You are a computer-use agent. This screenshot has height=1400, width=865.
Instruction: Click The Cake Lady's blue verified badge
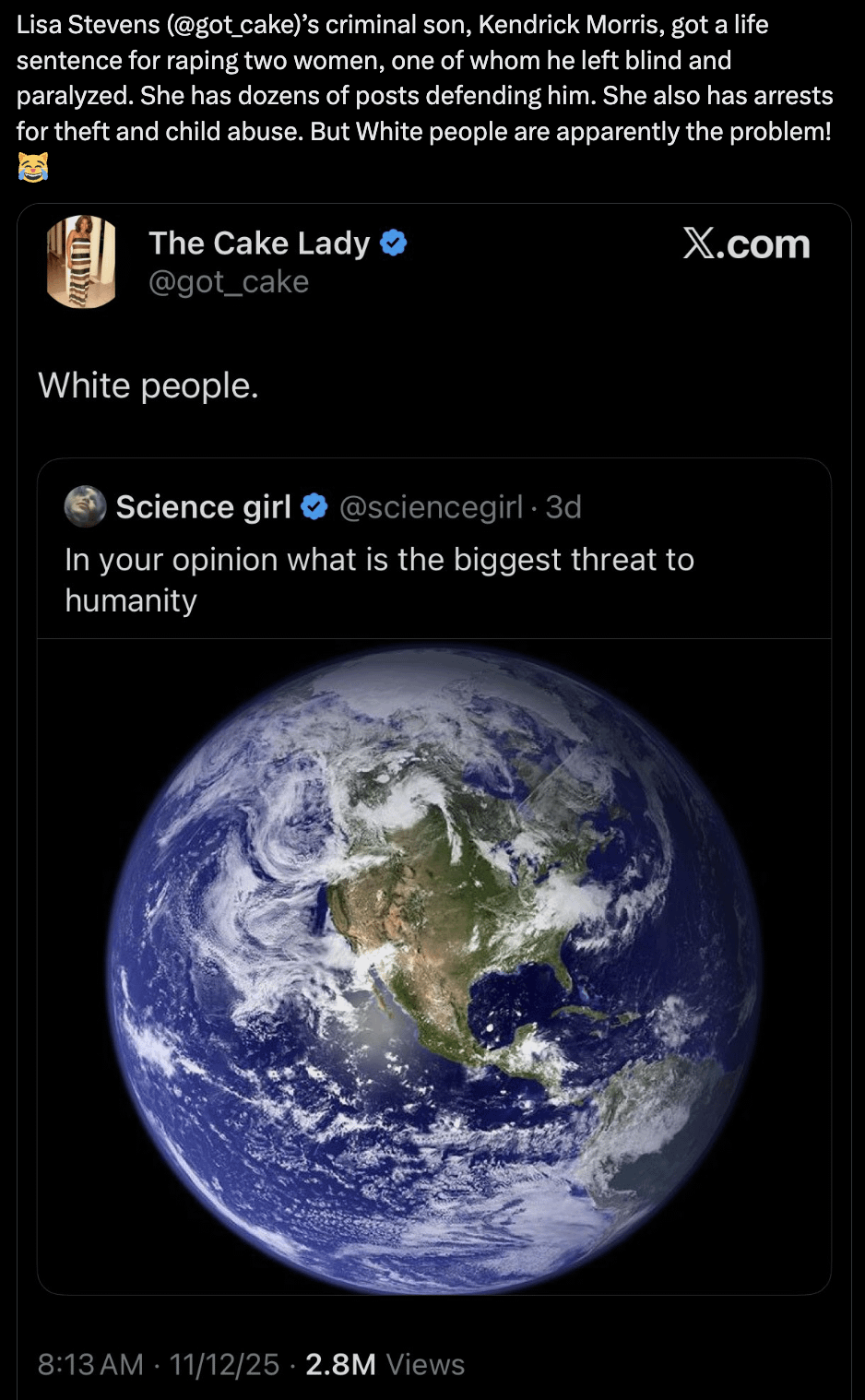(x=394, y=243)
